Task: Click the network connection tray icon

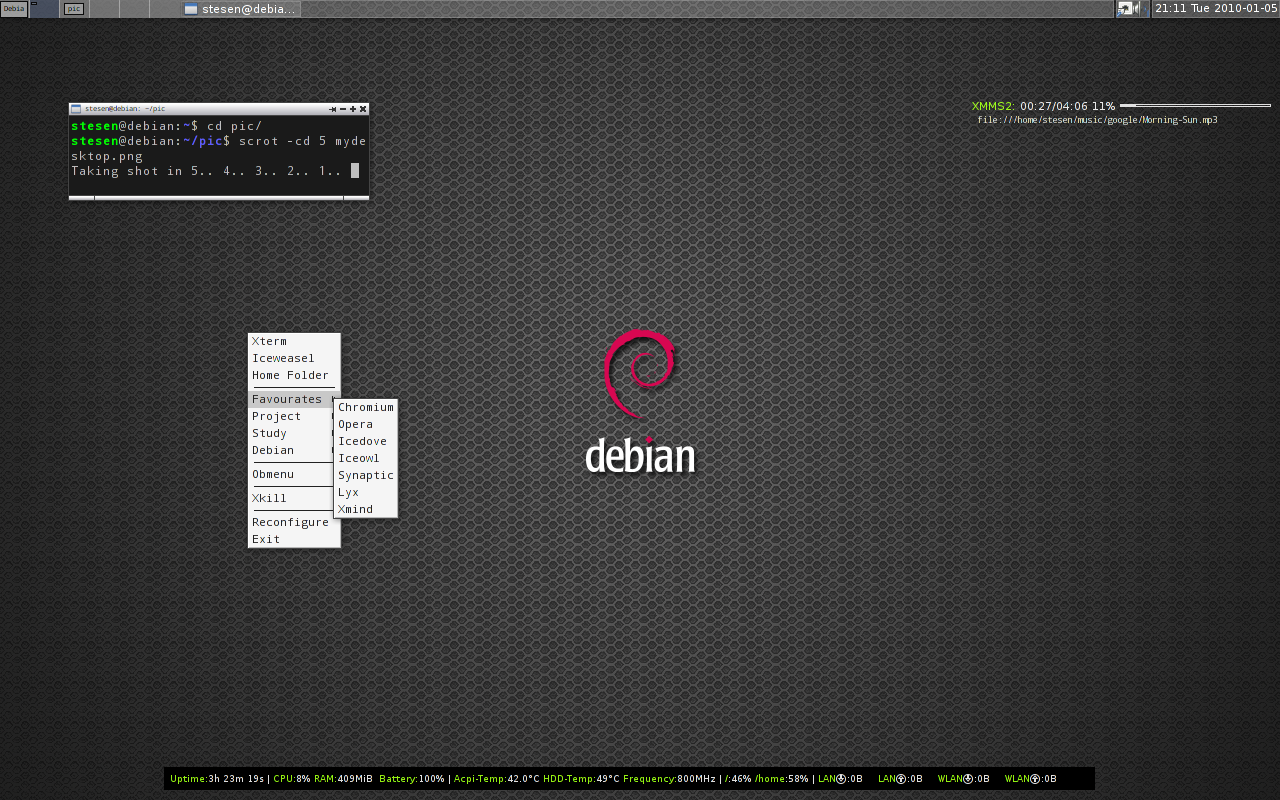Action: 1125,9
